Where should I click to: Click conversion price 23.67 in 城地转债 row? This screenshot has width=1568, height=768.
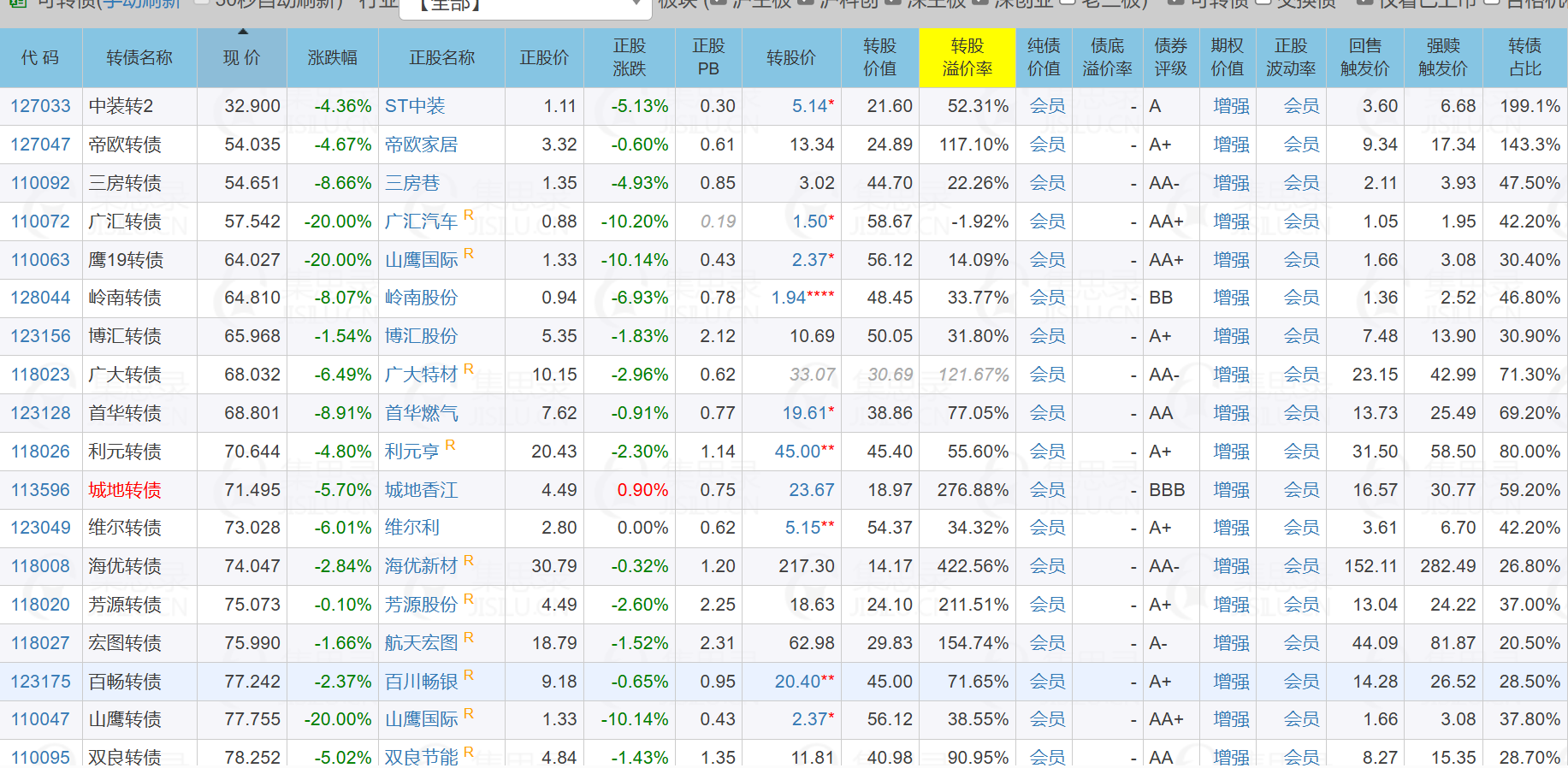point(811,490)
